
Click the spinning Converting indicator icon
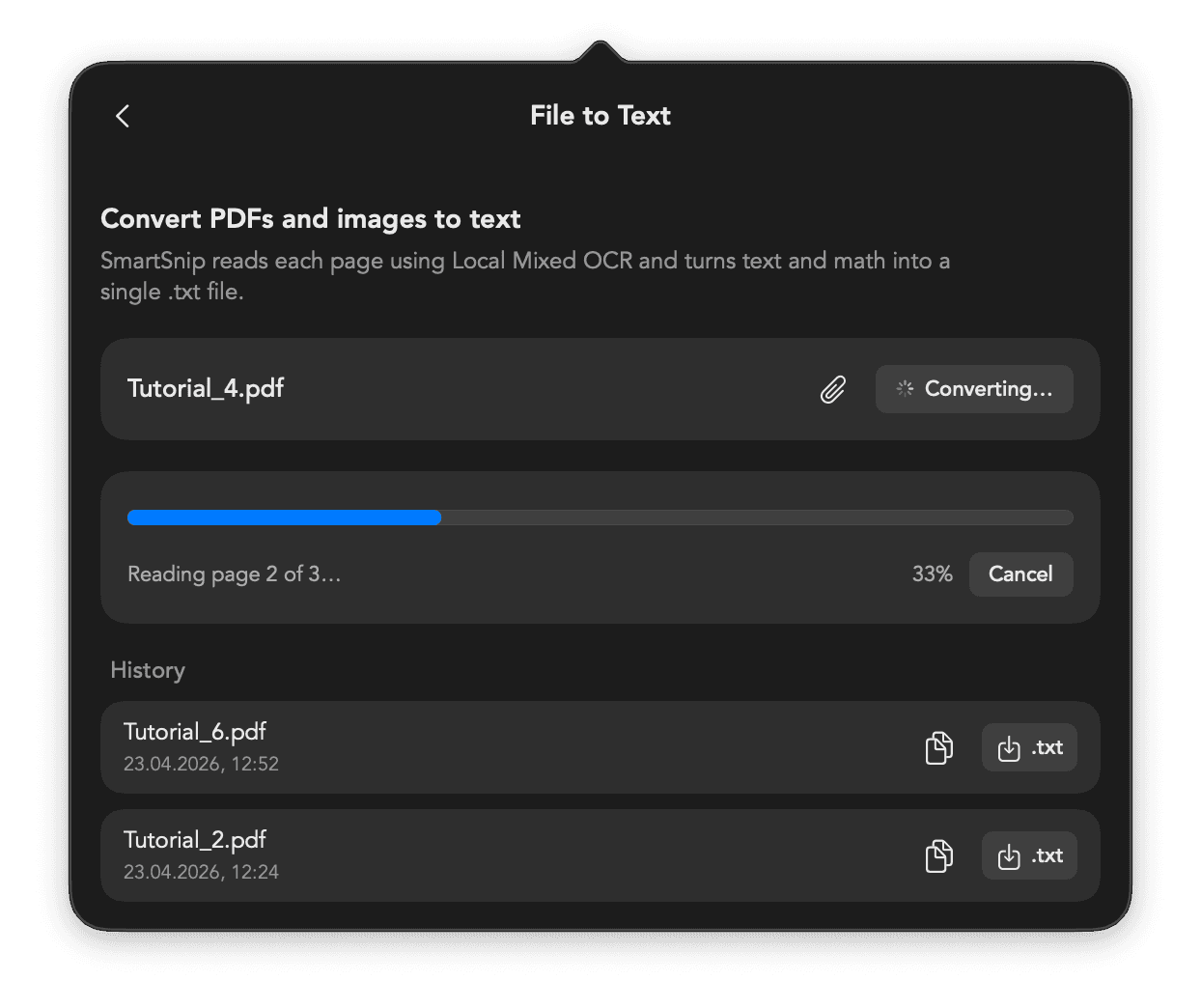pyautogui.click(x=904, y=389)
